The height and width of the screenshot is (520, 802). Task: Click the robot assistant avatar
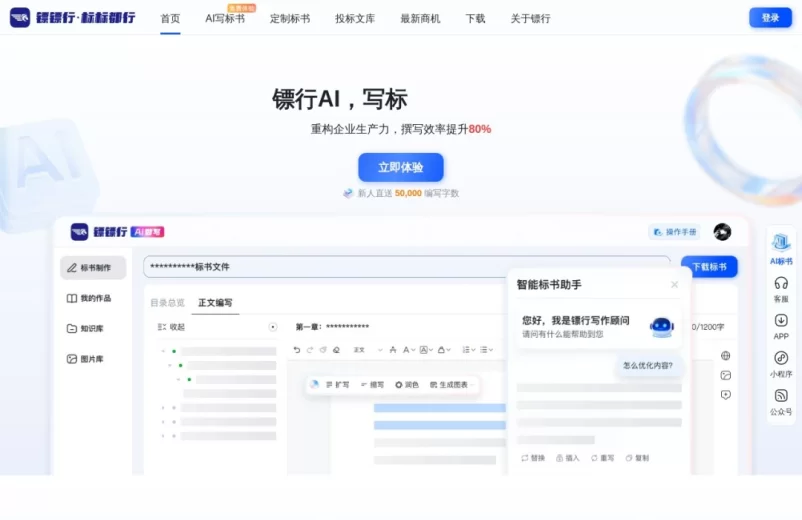(662, 327)
